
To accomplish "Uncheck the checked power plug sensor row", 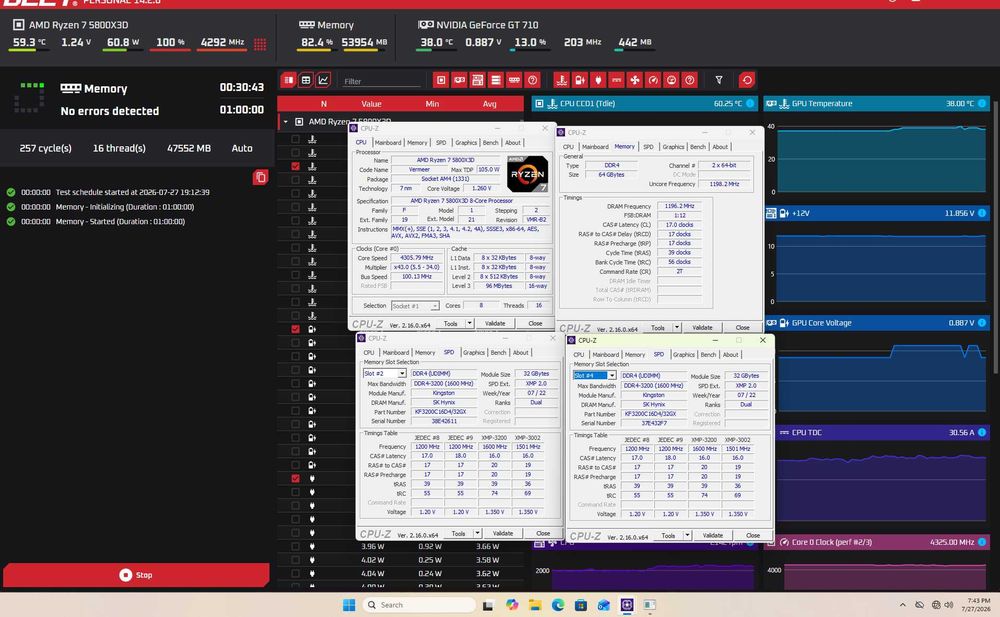I will click(295, 479).
